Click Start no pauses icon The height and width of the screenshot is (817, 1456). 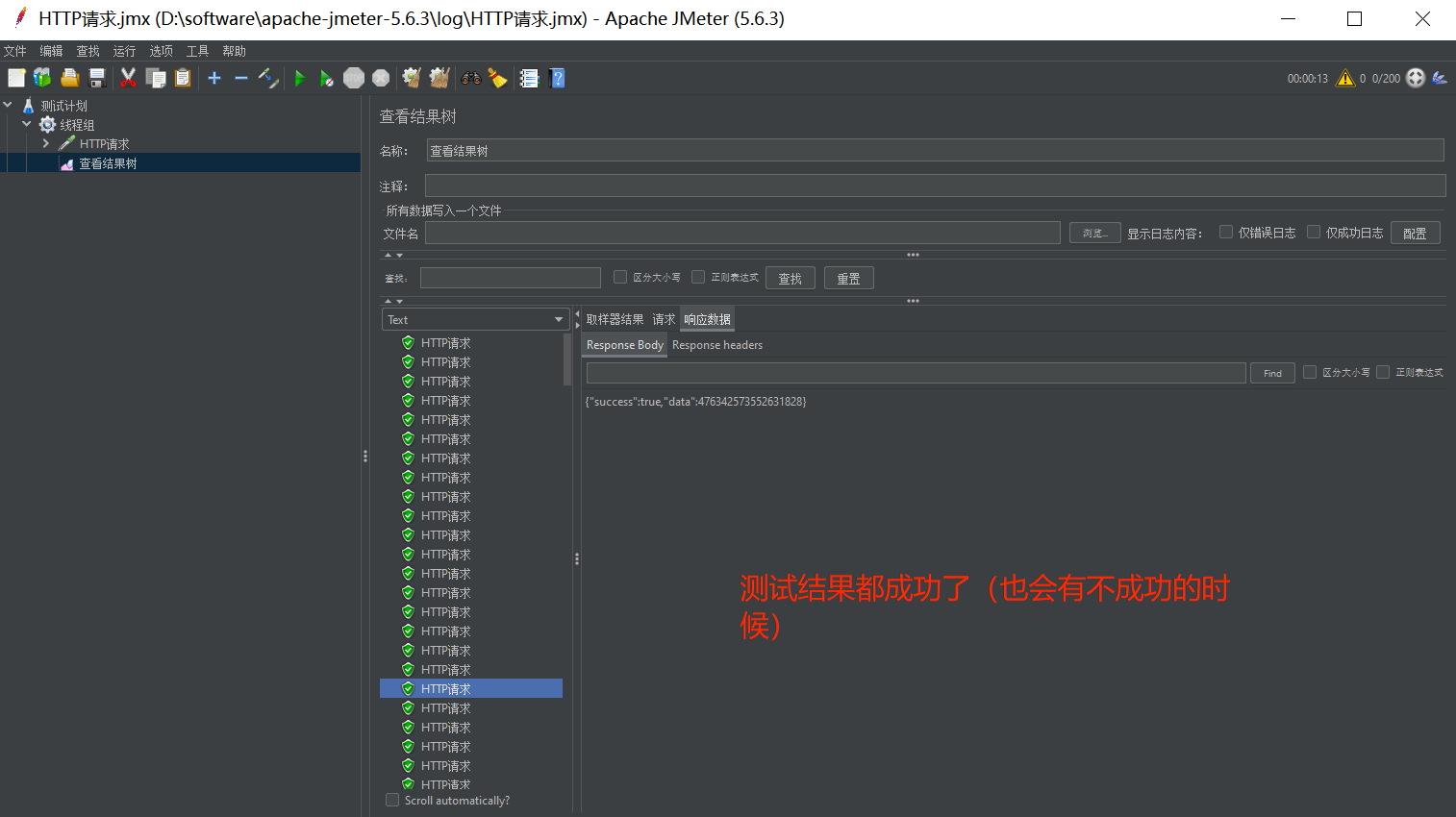tap(327, 78)
